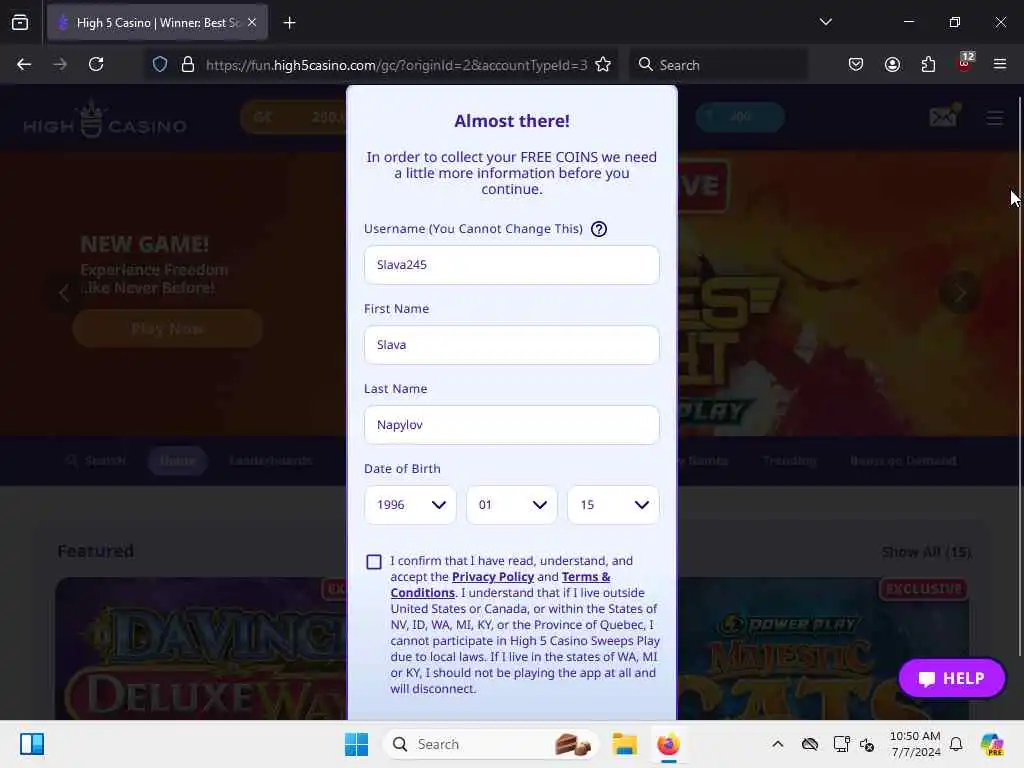Open the Firefox View icon

20,22
